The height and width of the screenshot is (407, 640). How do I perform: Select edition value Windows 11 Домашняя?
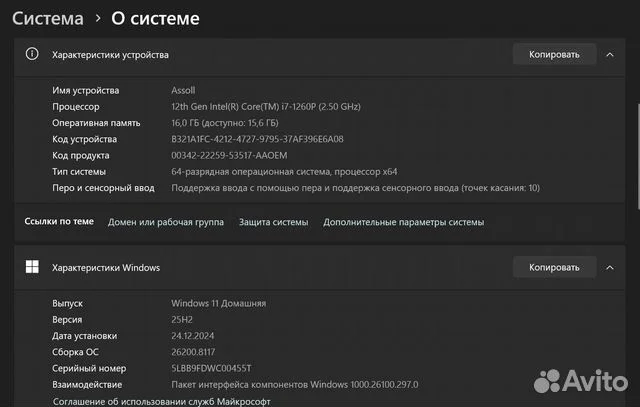[x=218, y=303]
